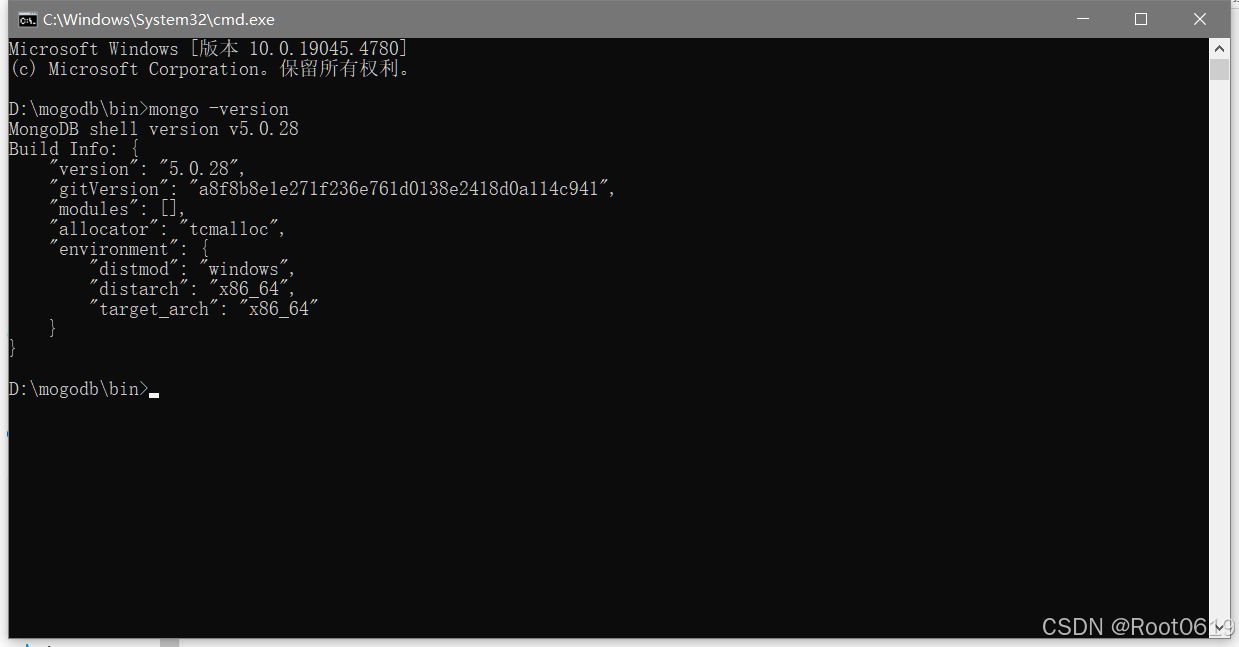Click the 'MongoDB shell version v5.0.28' line
1239x647 pixels.
pyautogui.click(x=154, y=129)
